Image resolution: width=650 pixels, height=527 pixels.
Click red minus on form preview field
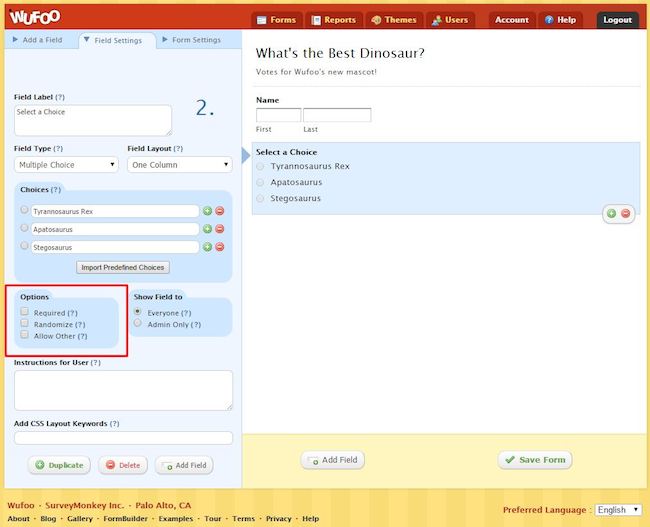coord(626,214)
